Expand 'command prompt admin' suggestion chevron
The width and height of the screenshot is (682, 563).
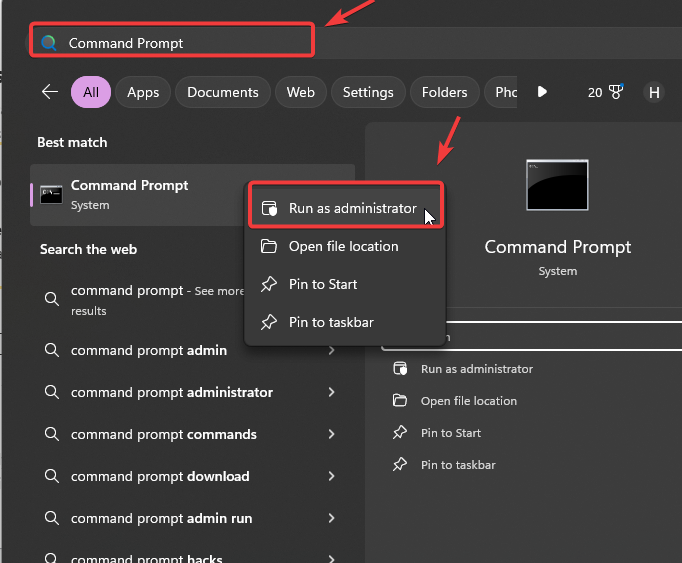coord(331,351)
